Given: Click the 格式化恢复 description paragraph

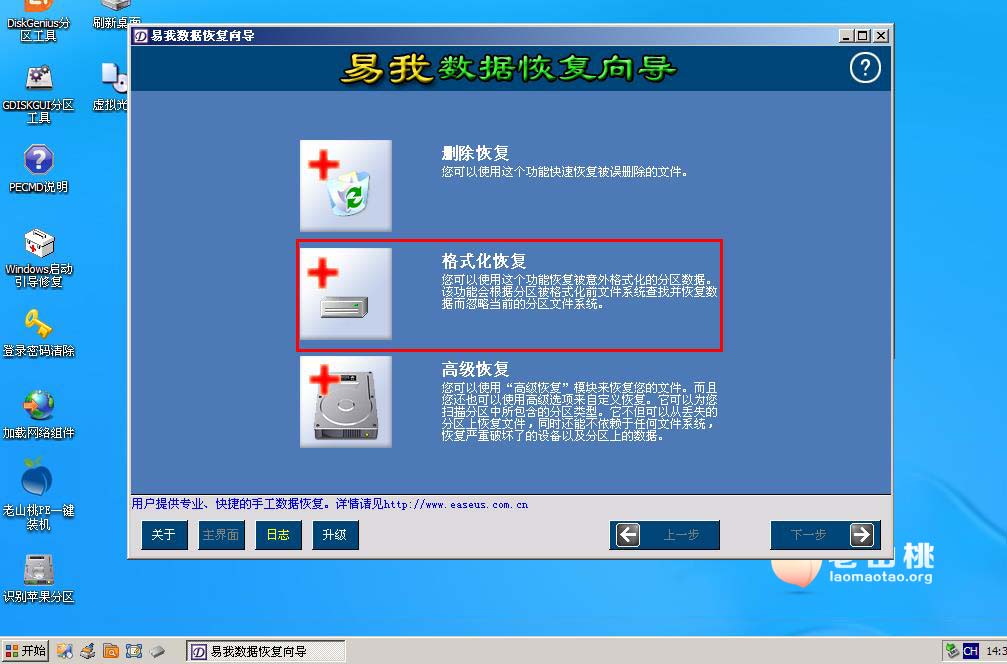Looking at the screenshot, I should 579,292.
